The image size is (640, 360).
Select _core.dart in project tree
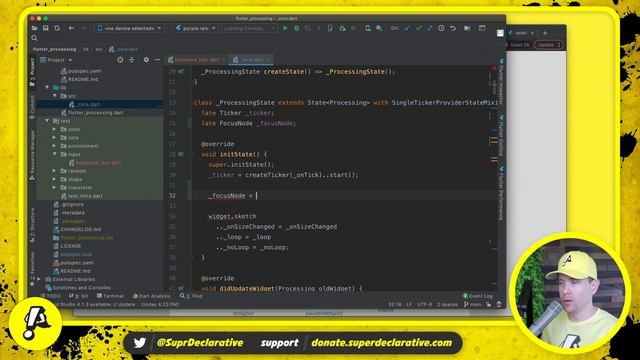click(88, 104)
